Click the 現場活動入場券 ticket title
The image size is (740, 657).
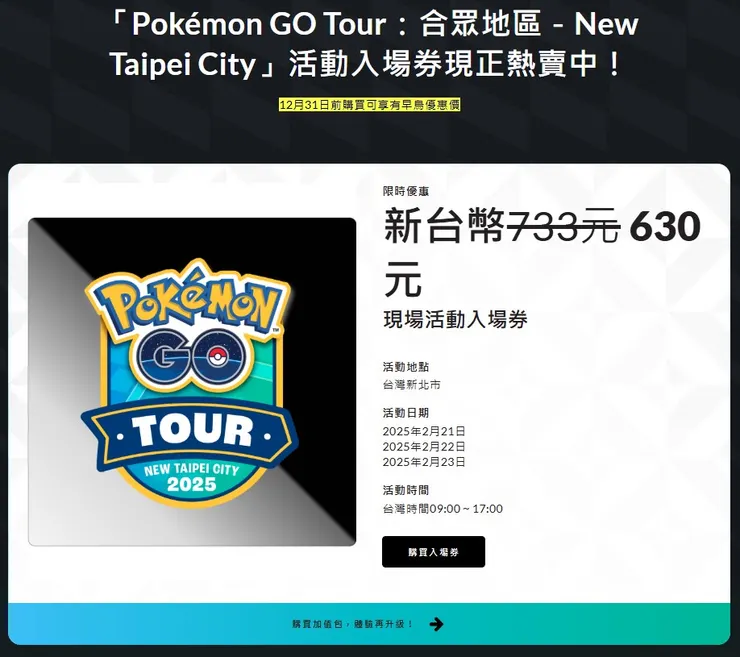[x=455, y=320]
